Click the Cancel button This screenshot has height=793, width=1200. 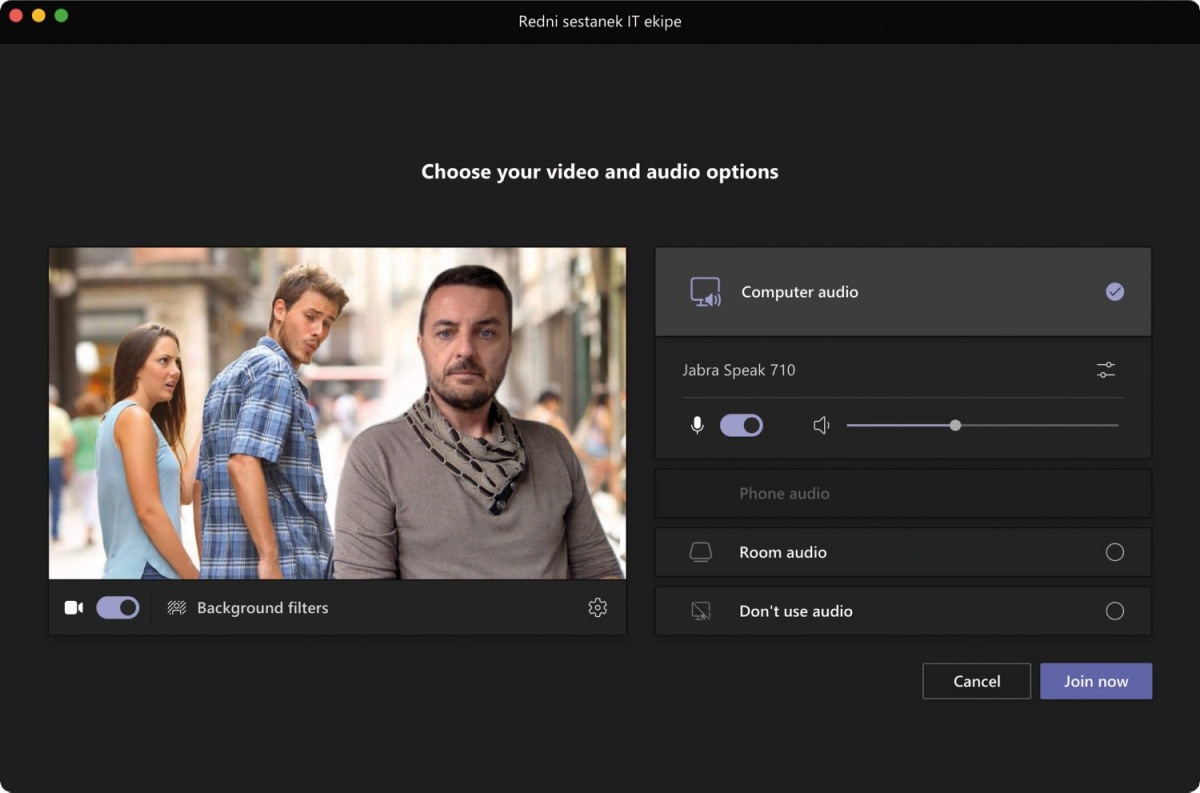pyautogui.click(x=977, y=681)
